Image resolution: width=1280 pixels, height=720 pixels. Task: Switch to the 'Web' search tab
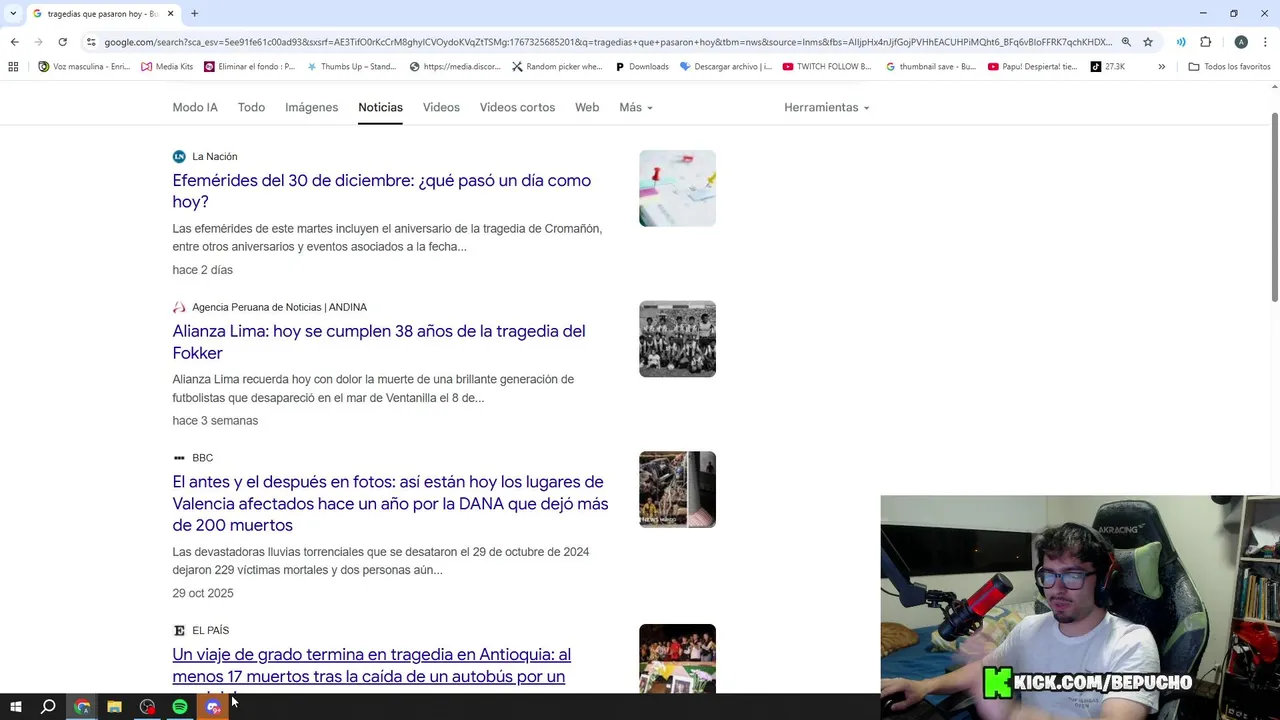click(x=587, y=107)
